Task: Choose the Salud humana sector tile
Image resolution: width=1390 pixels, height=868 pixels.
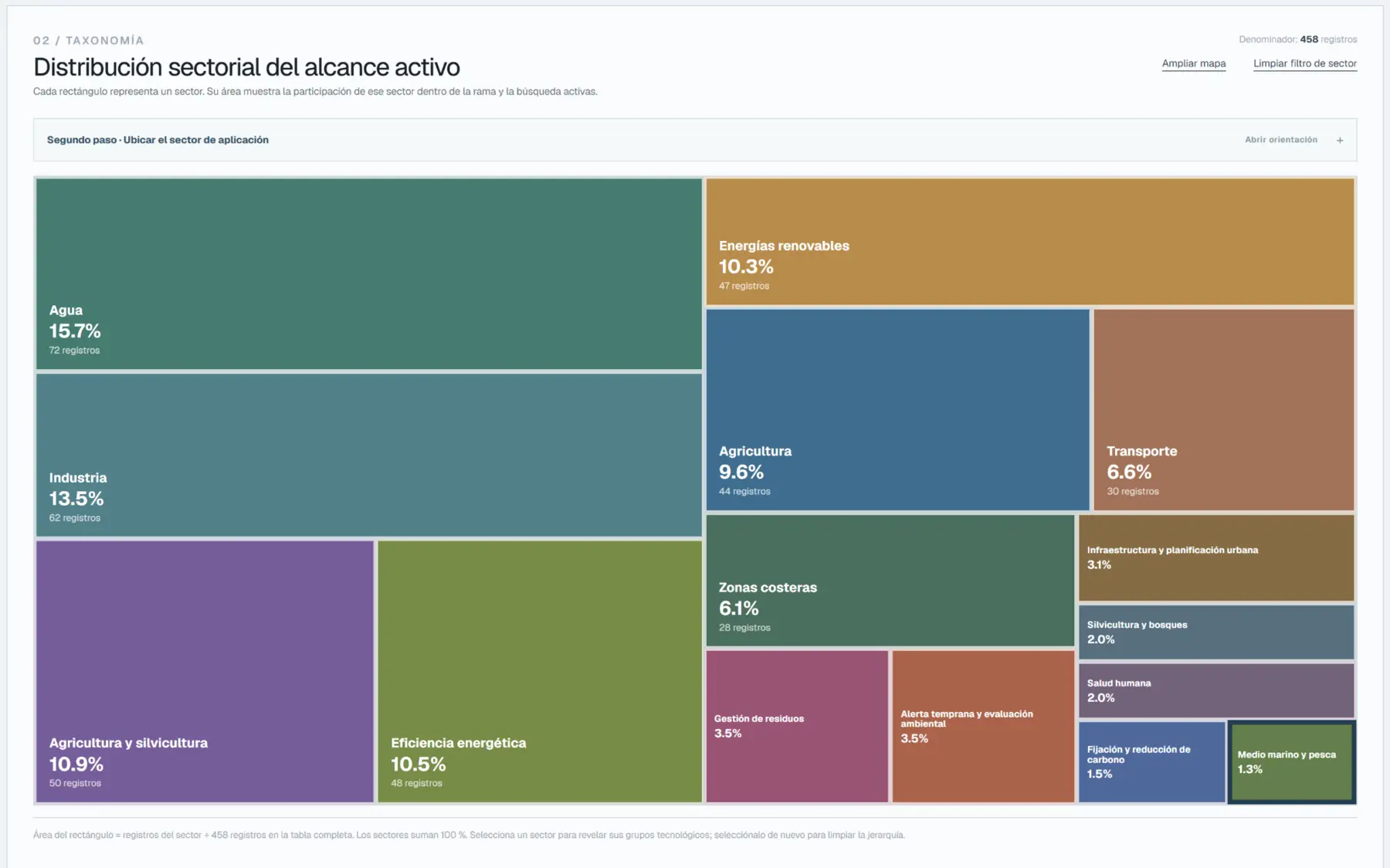Action: click(1216, 690)
